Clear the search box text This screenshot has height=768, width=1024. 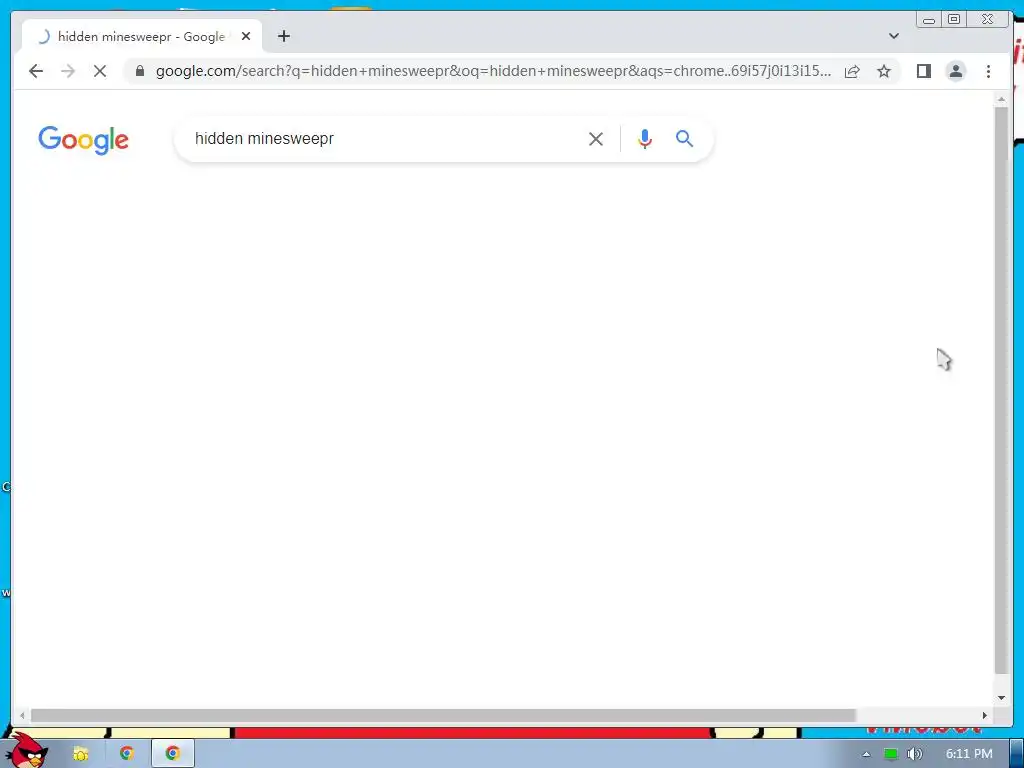(x=596, y=139)
